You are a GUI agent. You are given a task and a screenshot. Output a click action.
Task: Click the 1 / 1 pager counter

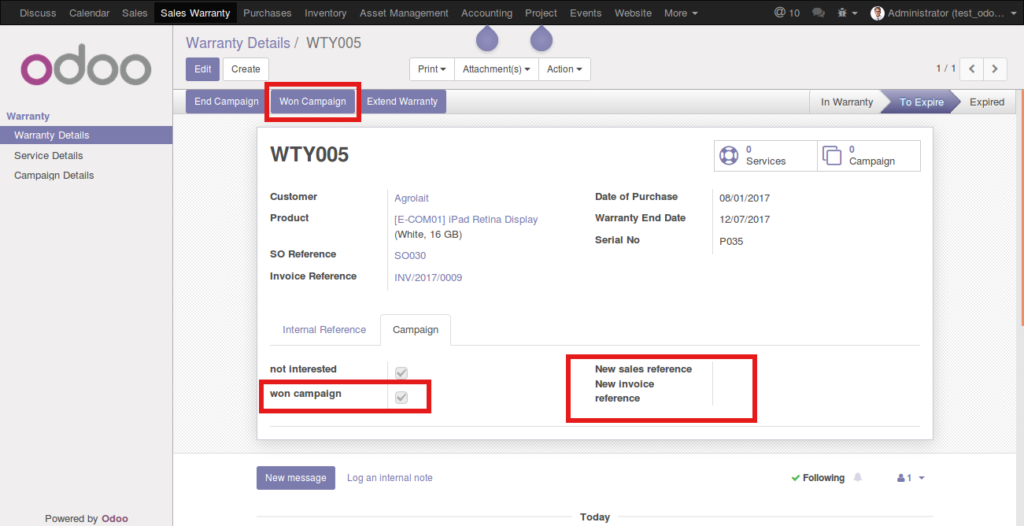[946, 69]
